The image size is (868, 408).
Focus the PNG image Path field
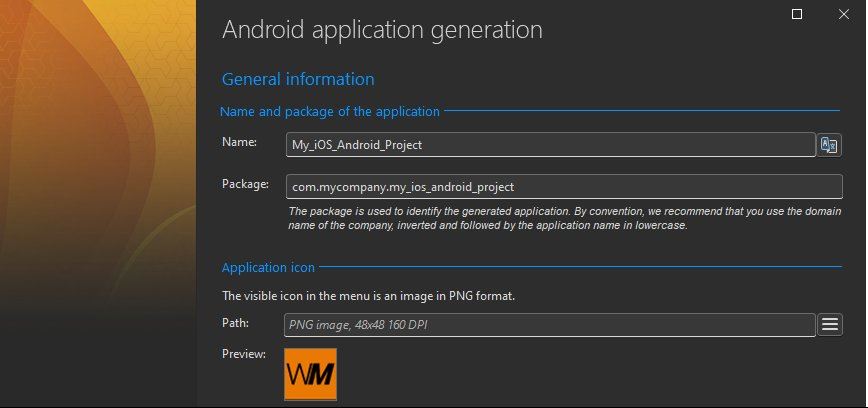[x=550, y=325]
